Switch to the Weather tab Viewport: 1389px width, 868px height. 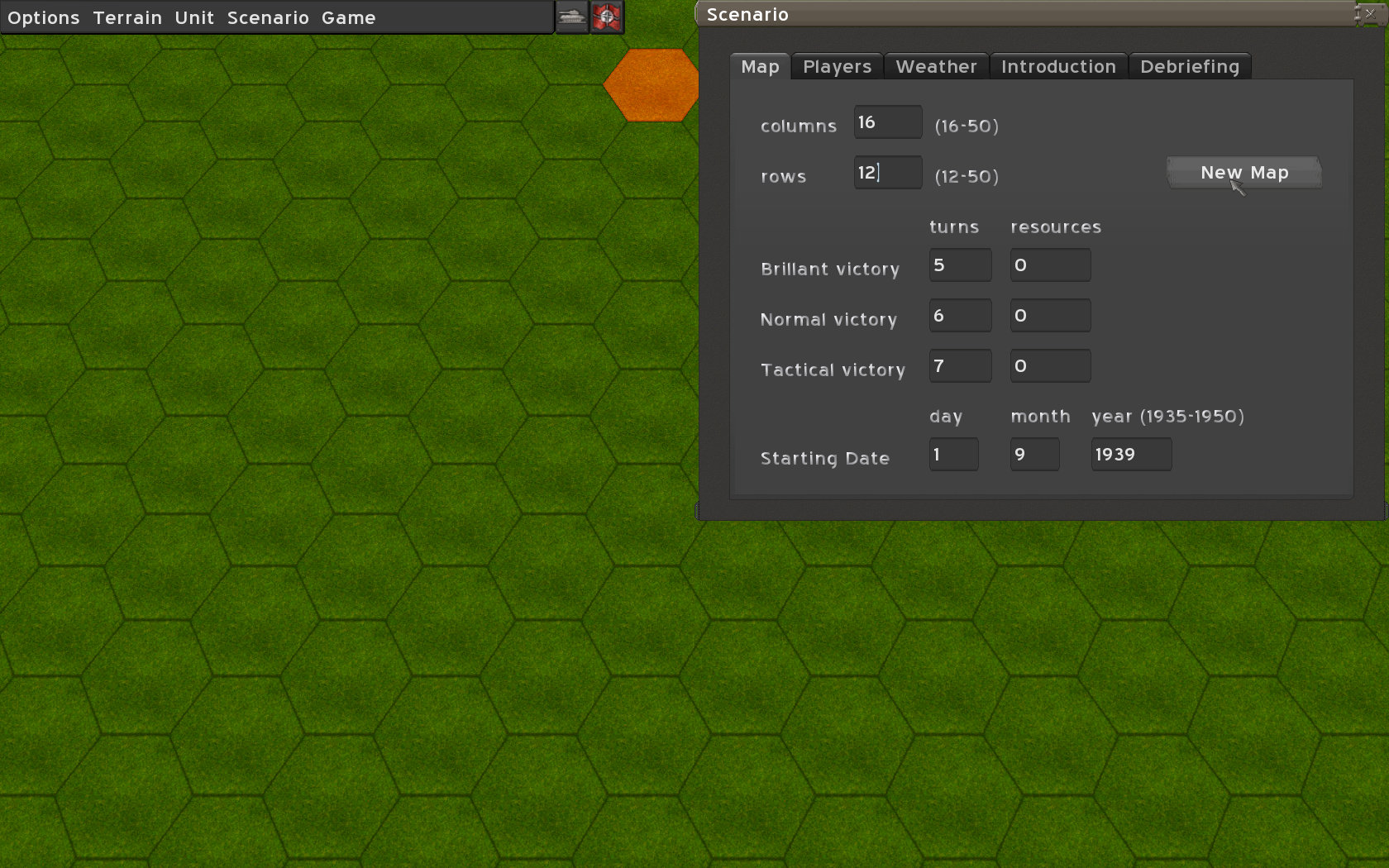click(x=936, y=66)
